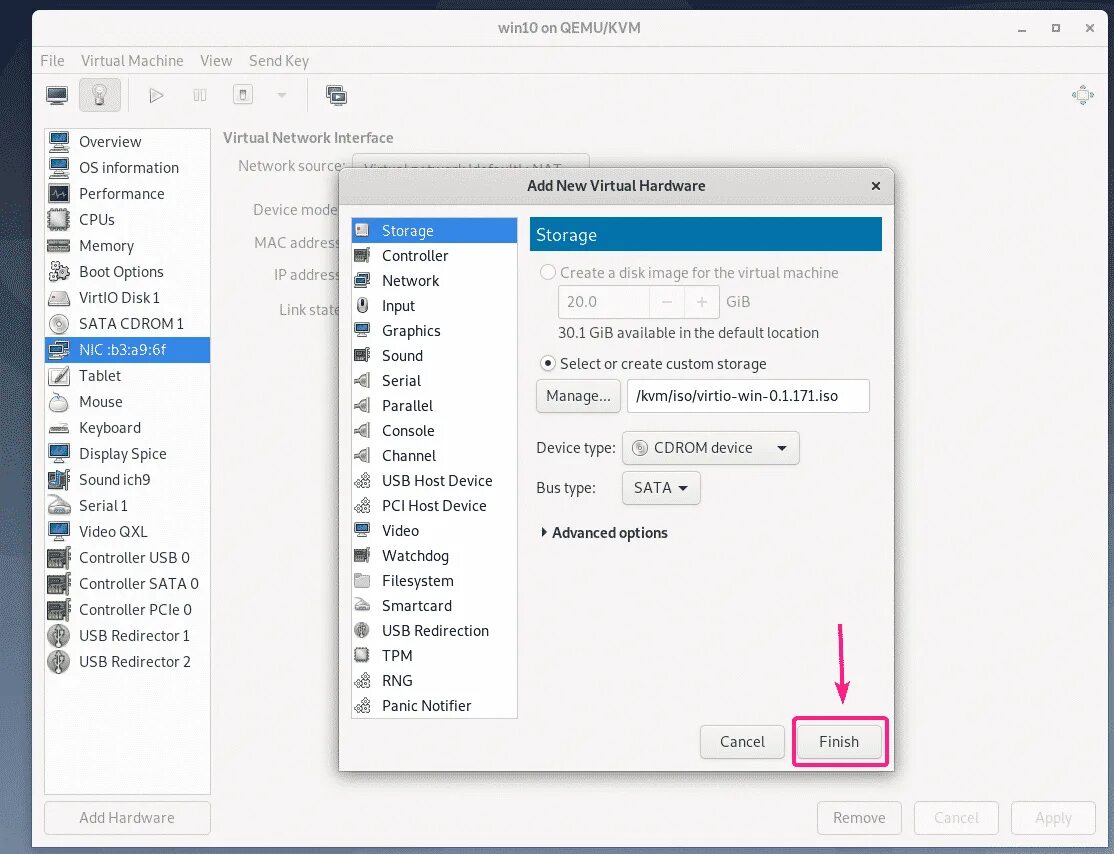The width and height of the screenshot is (1114, 854).
Task: Click the USB Redirector 1 icon
Action: pos(59,636)
